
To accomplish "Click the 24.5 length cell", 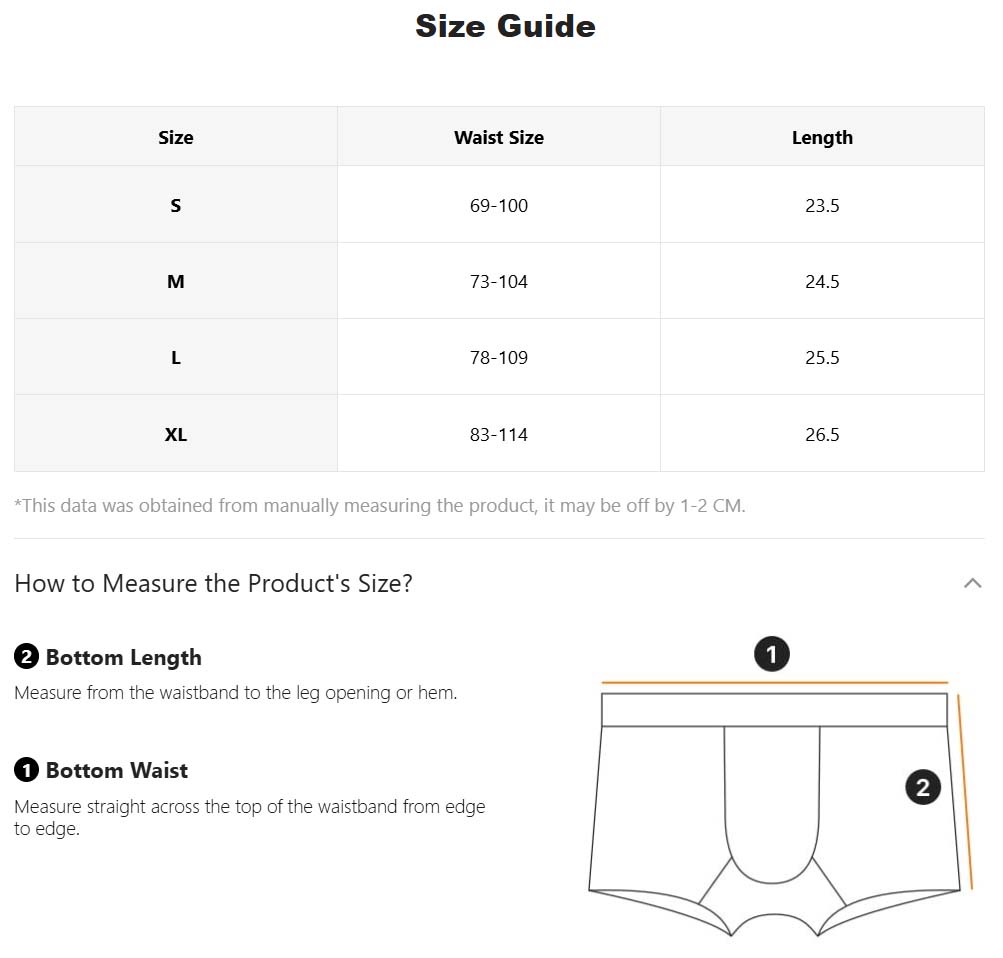I will coord(822,282).
